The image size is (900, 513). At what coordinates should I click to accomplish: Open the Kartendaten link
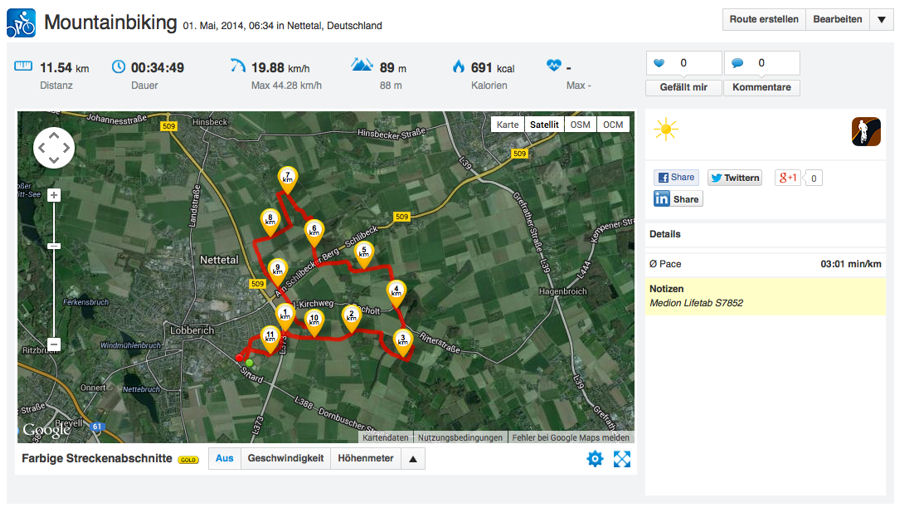point(385,438)
